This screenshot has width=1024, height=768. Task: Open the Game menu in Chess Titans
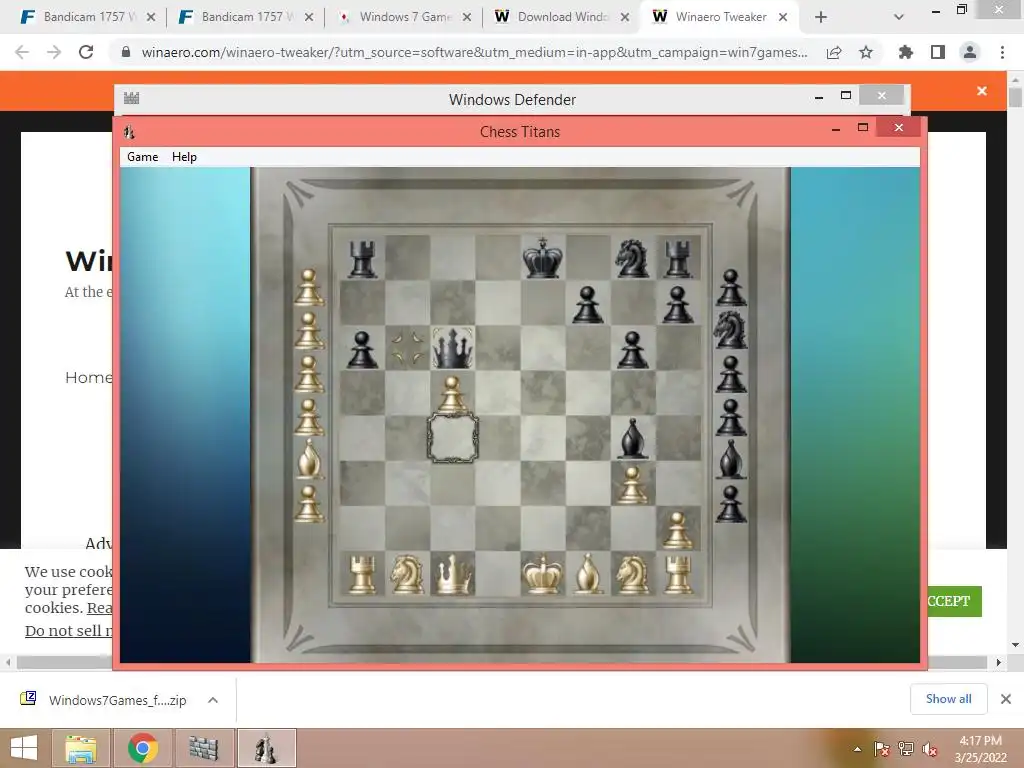[x=142, y=157]
